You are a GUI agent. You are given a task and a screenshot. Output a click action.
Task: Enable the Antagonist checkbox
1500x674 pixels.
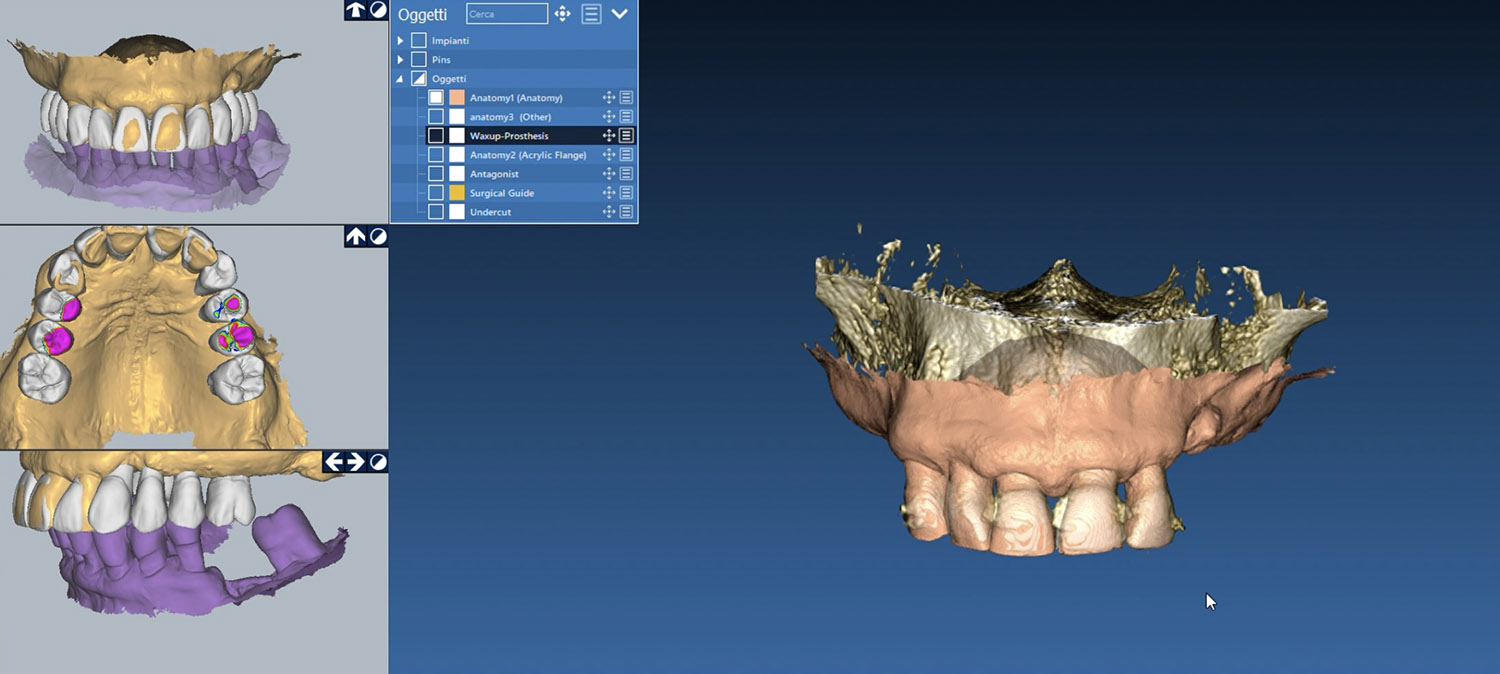click(436, 174)
